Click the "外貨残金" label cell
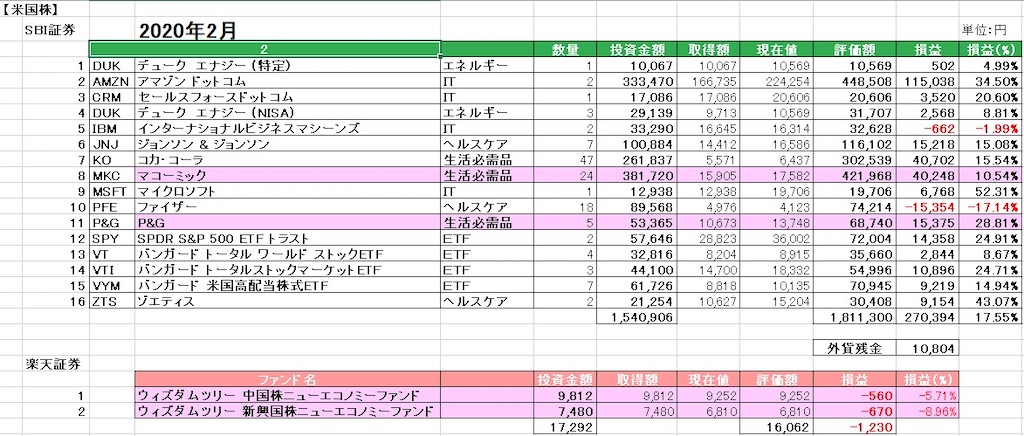The height and width of the screenshot is (436, 1024). pyautogui.click(x=854, y=348)
